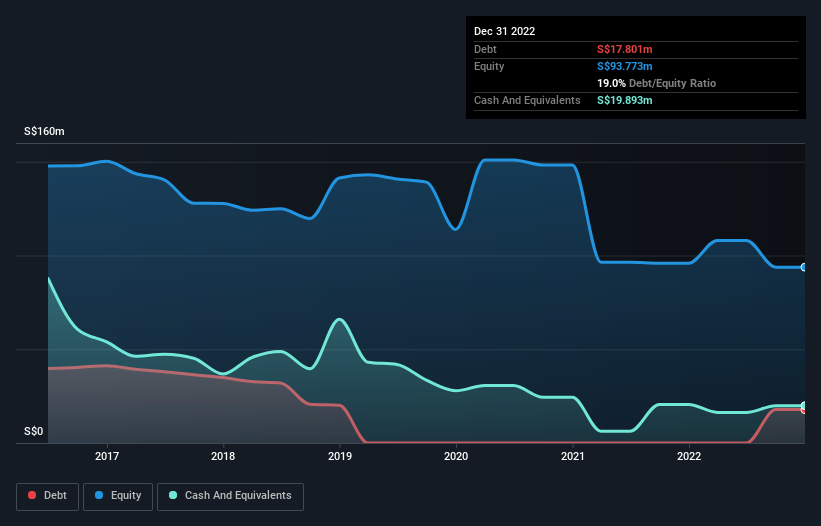Click the red Debt legend dot
The image size is (821, 526).
tap(32, 495)
